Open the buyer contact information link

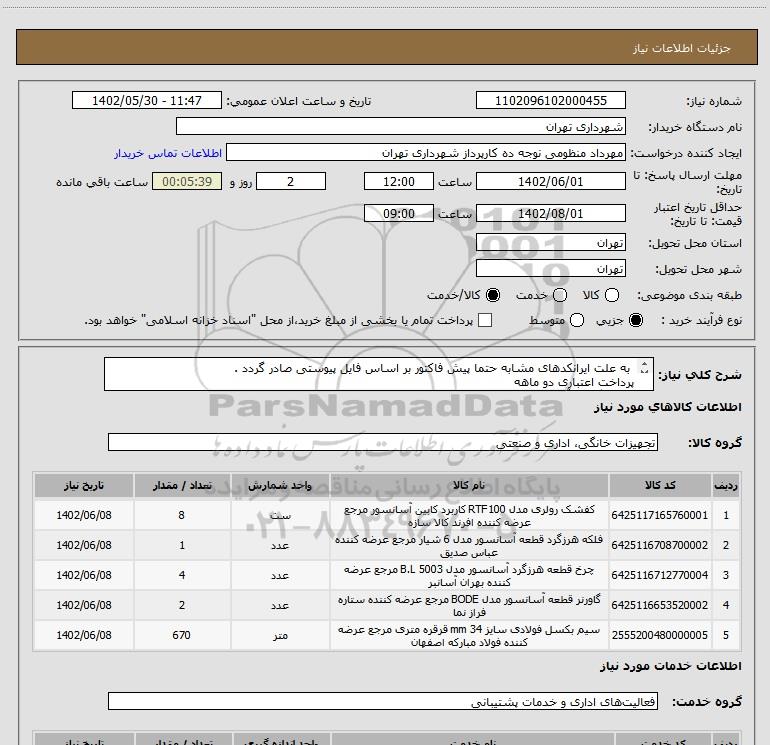pyautogui.click(x=168, y=153)
